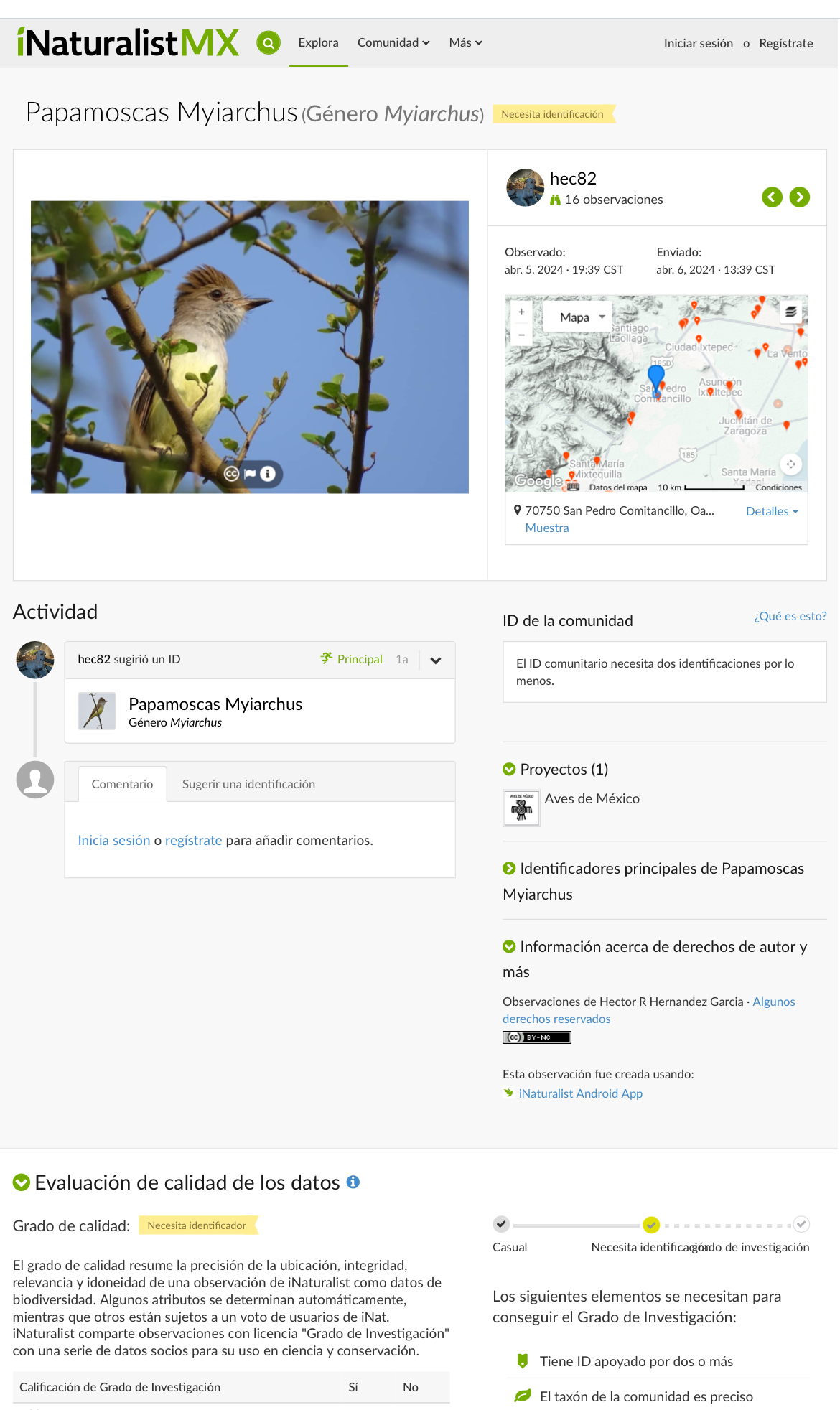
Task: Zoom out on the map
Action: pos(522,335)
